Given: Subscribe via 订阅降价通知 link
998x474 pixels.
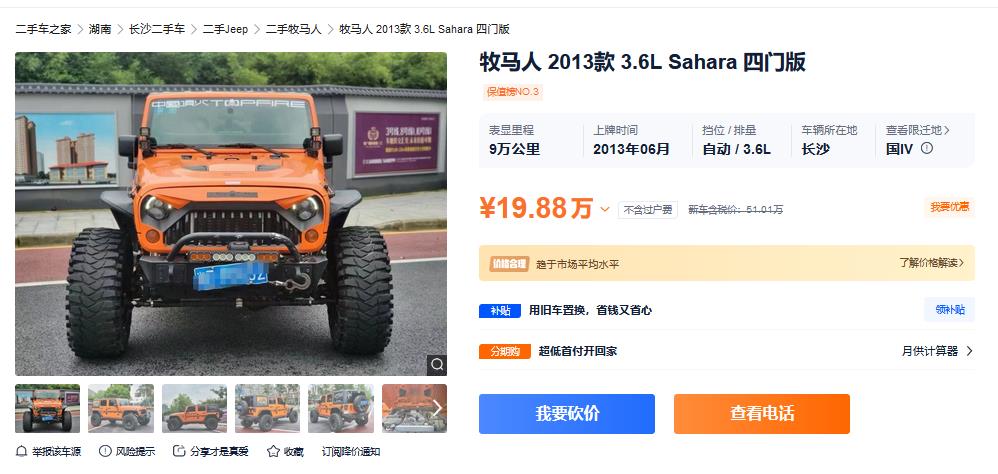Looking at the screenshot, I should tap(351, 452).
